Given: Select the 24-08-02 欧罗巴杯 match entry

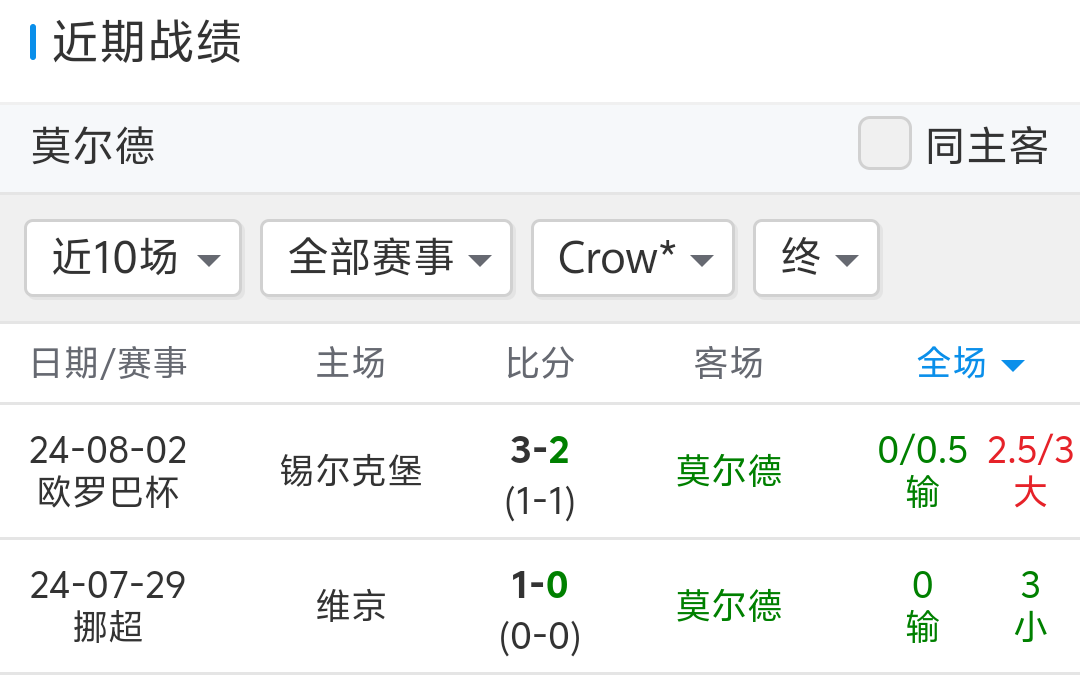Looking at the screenshot, I should (108, 471).
